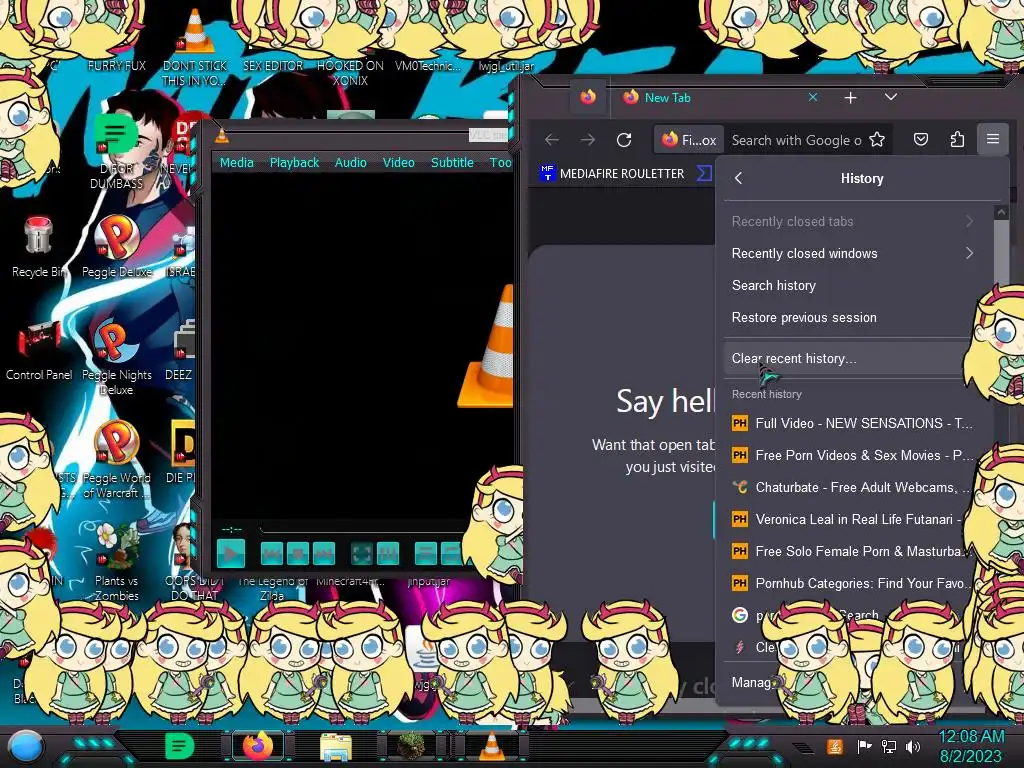This screenshot has width=1024, height=768.
Task: Open a new tab with the plus icon
Action: [x=850, y=98]
